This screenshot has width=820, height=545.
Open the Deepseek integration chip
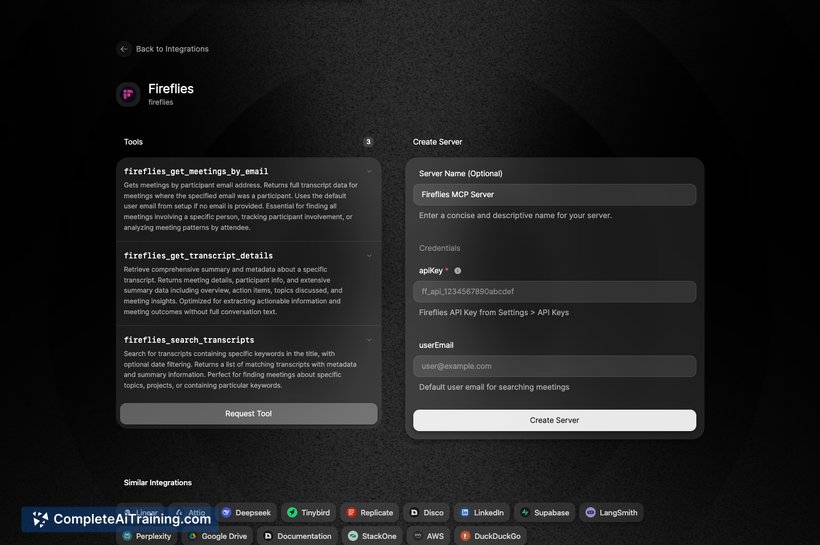246,513
